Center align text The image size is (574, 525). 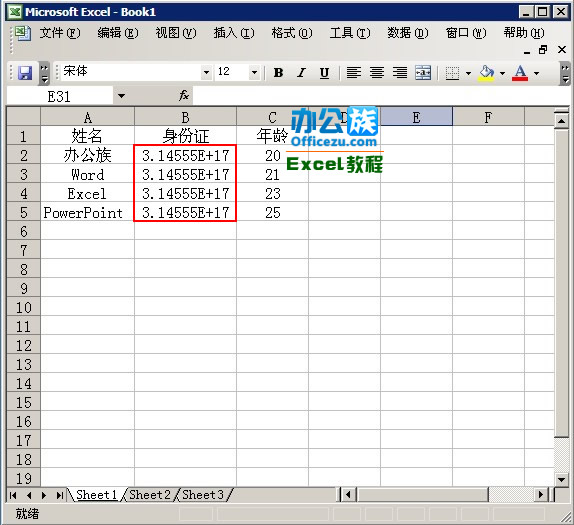(377, 73)
